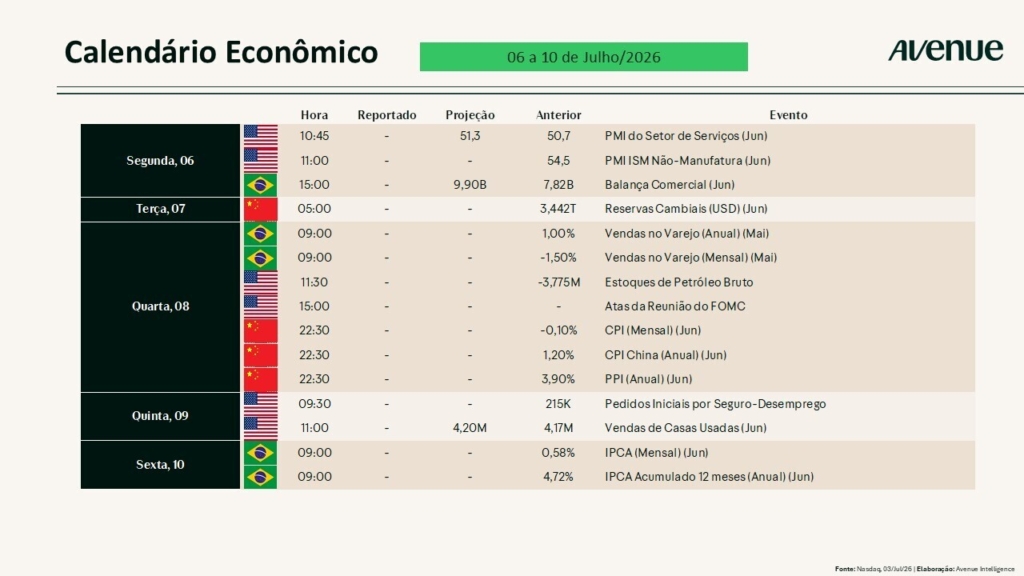Click the Brazil flag beside Vendas no Varejo (Mensal)

[261, 258]
